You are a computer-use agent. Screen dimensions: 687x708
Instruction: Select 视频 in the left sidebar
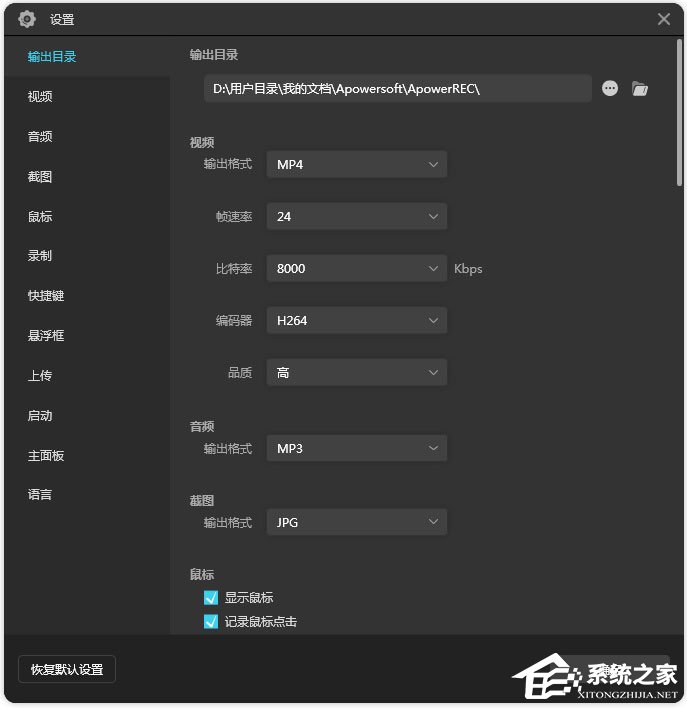pyautogui.click(x=40, y=97)
